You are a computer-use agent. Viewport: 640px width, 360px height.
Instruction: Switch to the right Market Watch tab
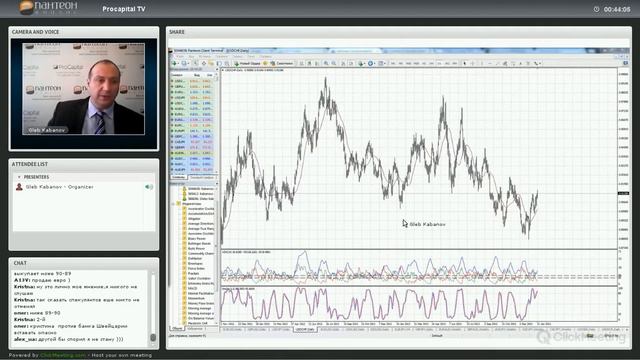[202, 177]
